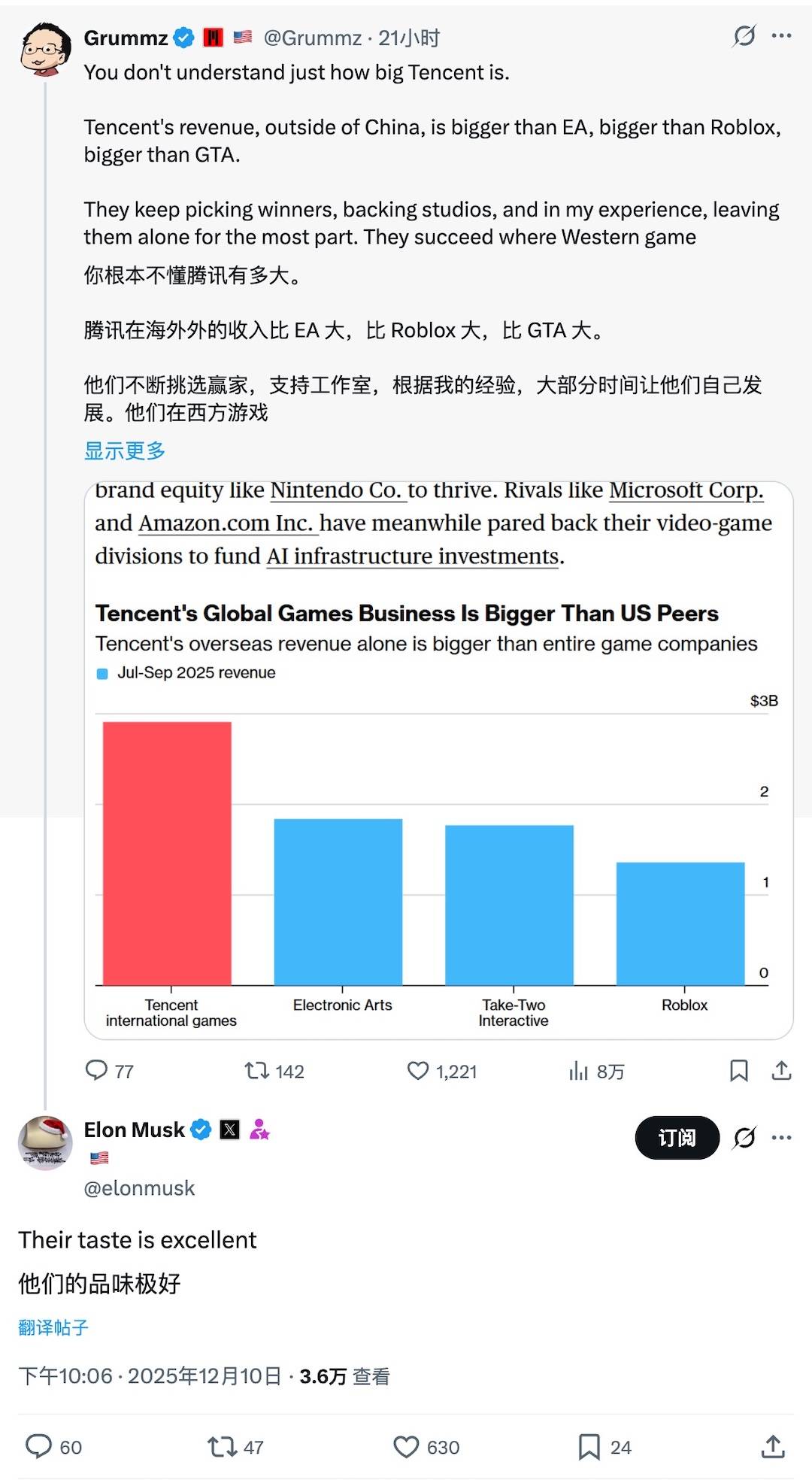Screen dimensions: 812x1480
Task: Open Grok icon beside the subscribe button
Action: coord(744,1137)
